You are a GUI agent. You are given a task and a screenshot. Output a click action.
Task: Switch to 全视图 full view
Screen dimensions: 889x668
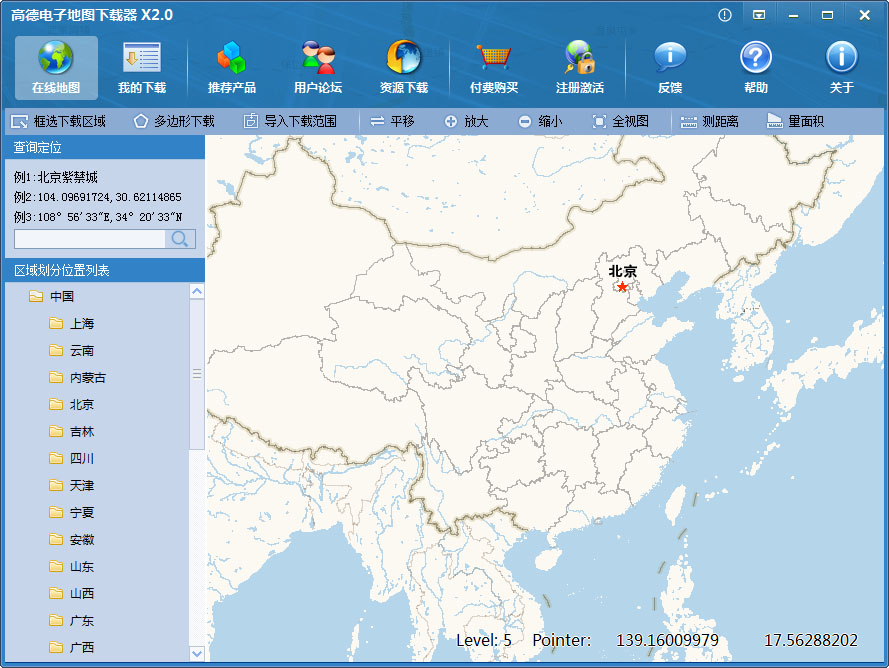tap(620, 121)
